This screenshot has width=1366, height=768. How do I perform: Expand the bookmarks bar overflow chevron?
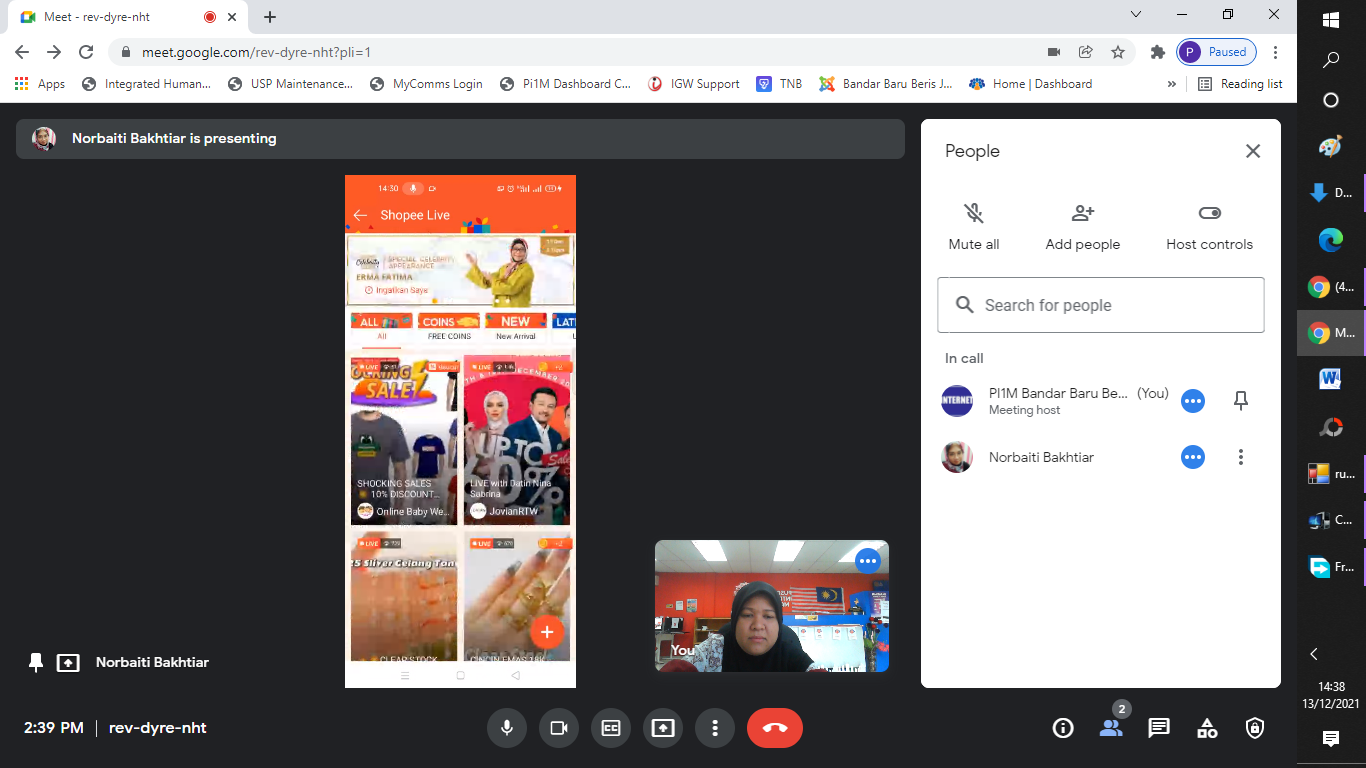coord(1171,84)
